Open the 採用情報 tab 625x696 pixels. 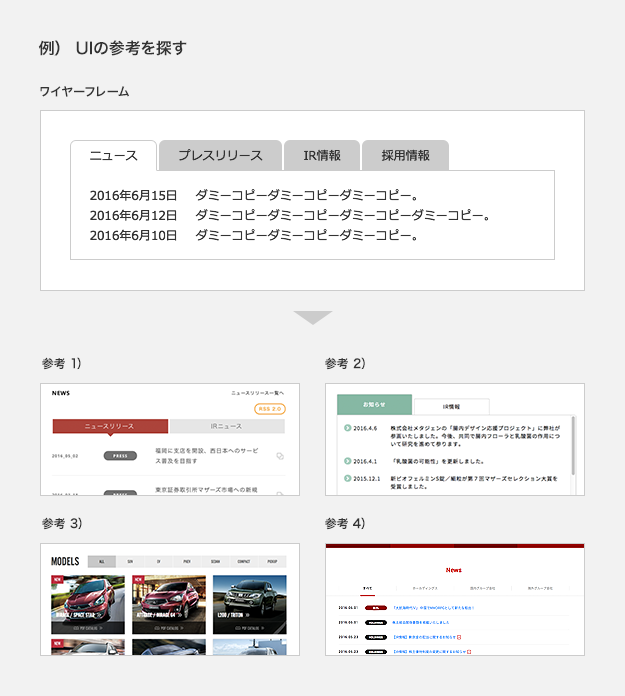click(405, 155)
